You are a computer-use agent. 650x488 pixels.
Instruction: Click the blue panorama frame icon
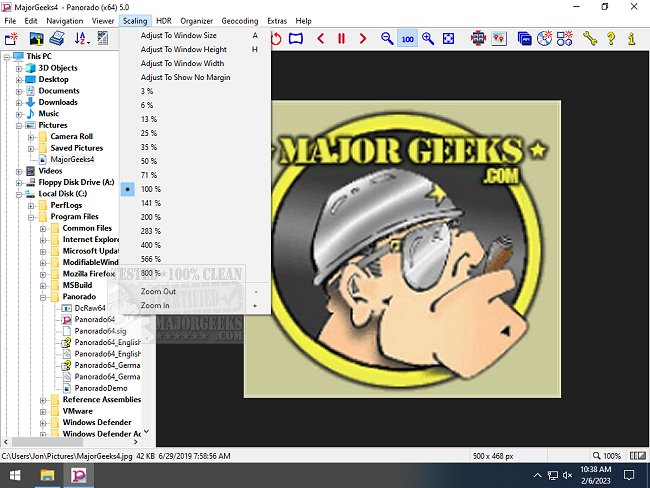click(296, 39)
